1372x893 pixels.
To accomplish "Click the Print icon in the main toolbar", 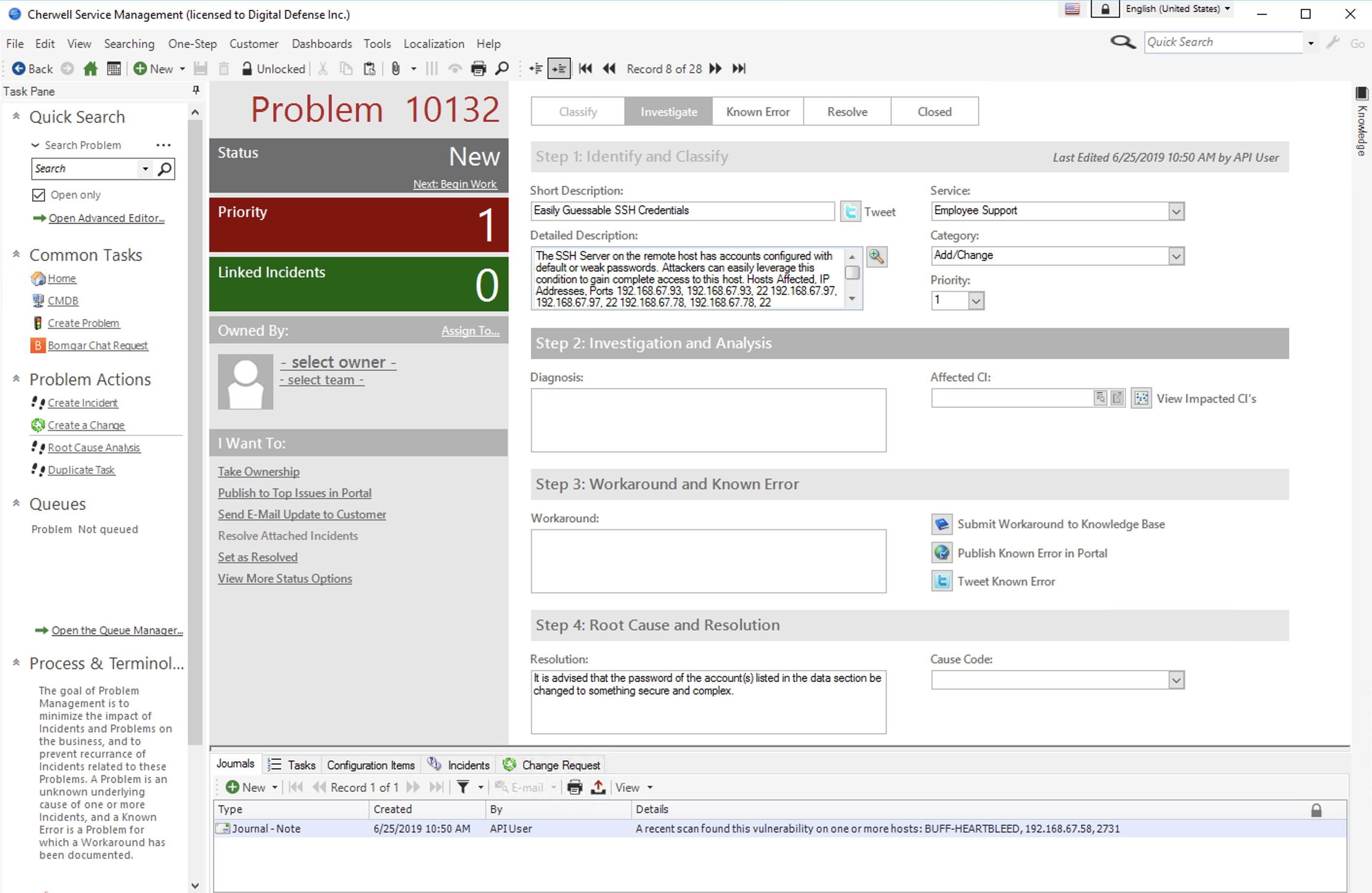I will pos(478,69).
